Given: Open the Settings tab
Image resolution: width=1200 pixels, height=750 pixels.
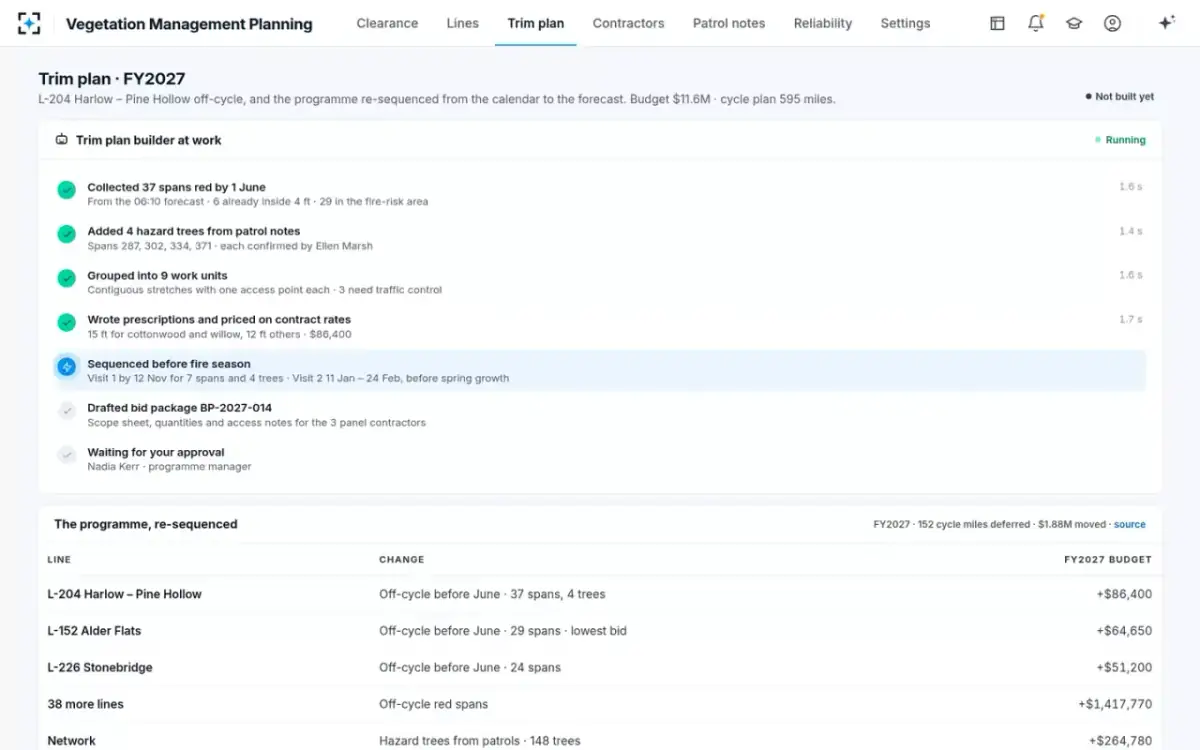Looking at the screenshot, I should pyautogui.click(x=905, y=23).
